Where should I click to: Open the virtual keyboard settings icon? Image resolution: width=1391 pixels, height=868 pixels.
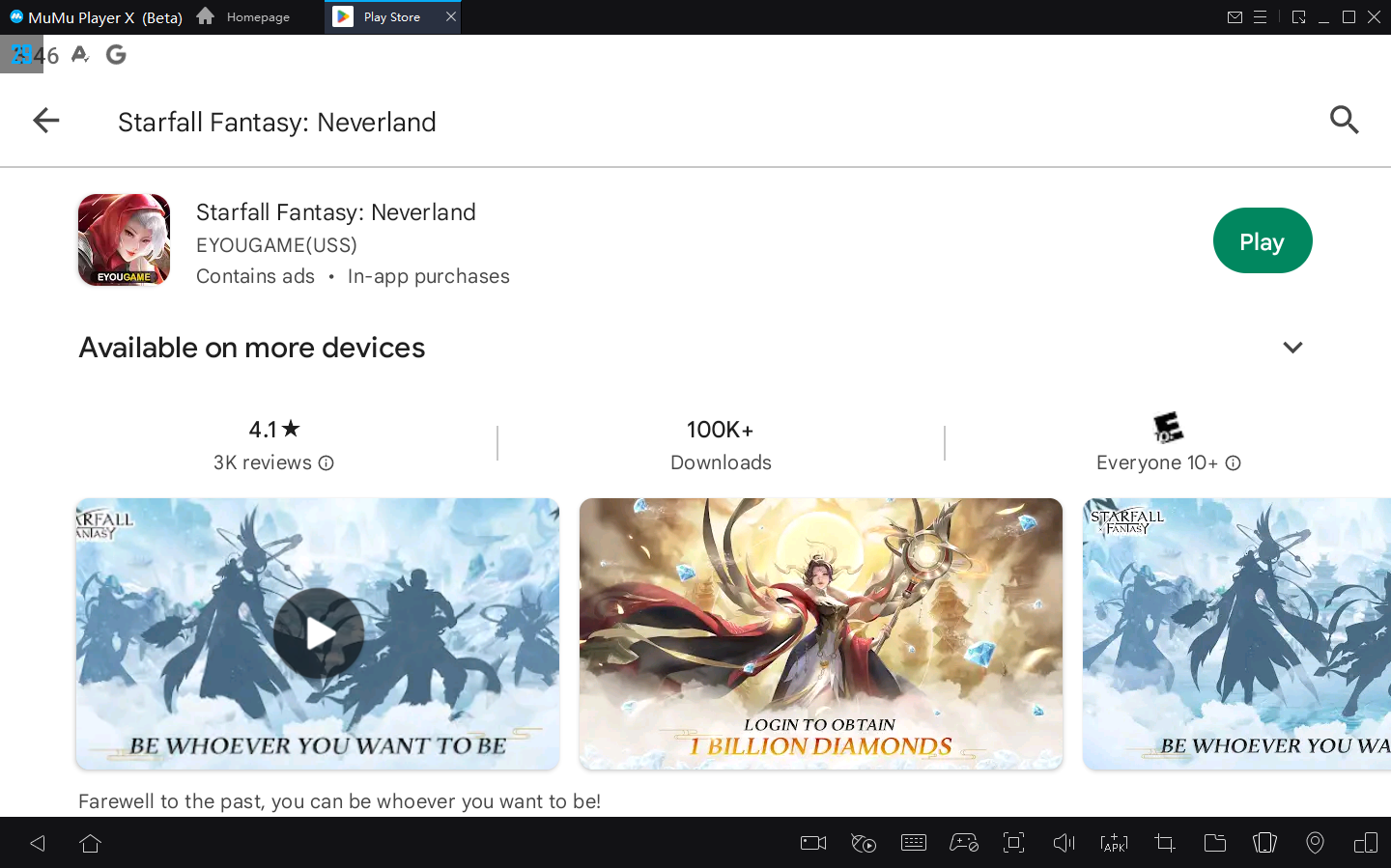click(x=914, y=843)
